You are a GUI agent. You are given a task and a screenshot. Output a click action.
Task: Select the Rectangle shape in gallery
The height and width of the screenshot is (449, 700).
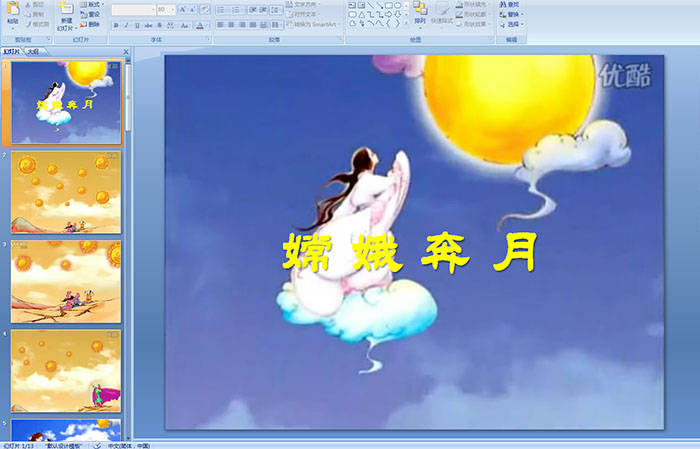click(x=389, y=5)
